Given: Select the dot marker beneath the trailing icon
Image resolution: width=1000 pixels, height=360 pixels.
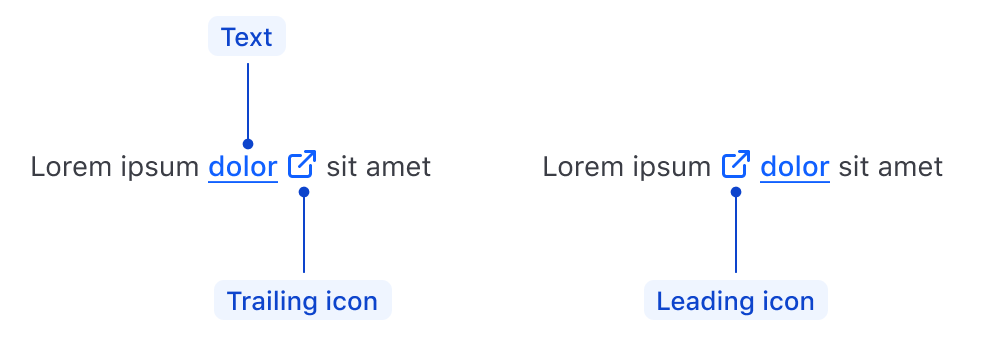Looking at the screenshot, I should tap(304, 192).
